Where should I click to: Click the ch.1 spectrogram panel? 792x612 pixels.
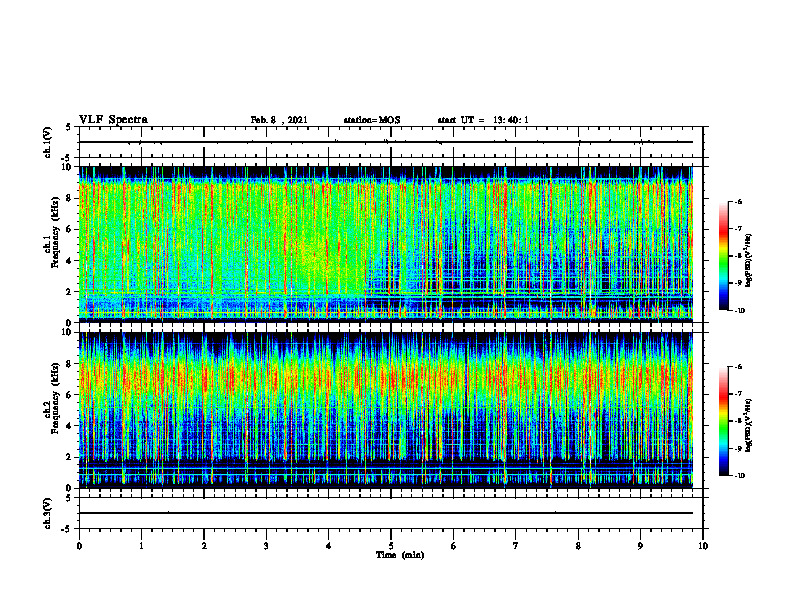[386, 244]
